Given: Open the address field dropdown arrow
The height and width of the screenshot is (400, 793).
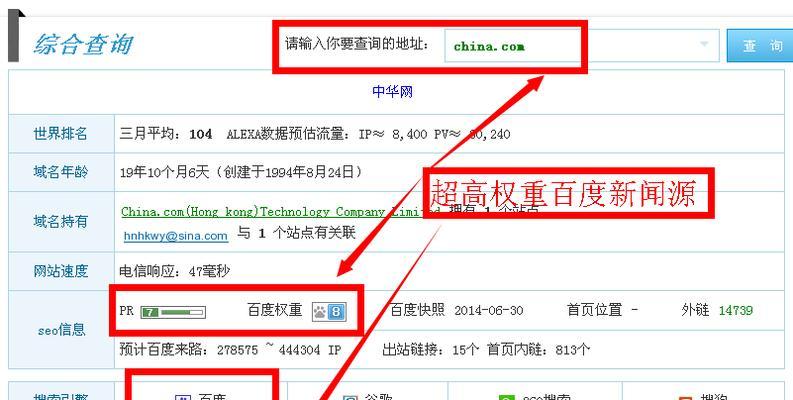Looking at the screenshot, I should [704, 45].
